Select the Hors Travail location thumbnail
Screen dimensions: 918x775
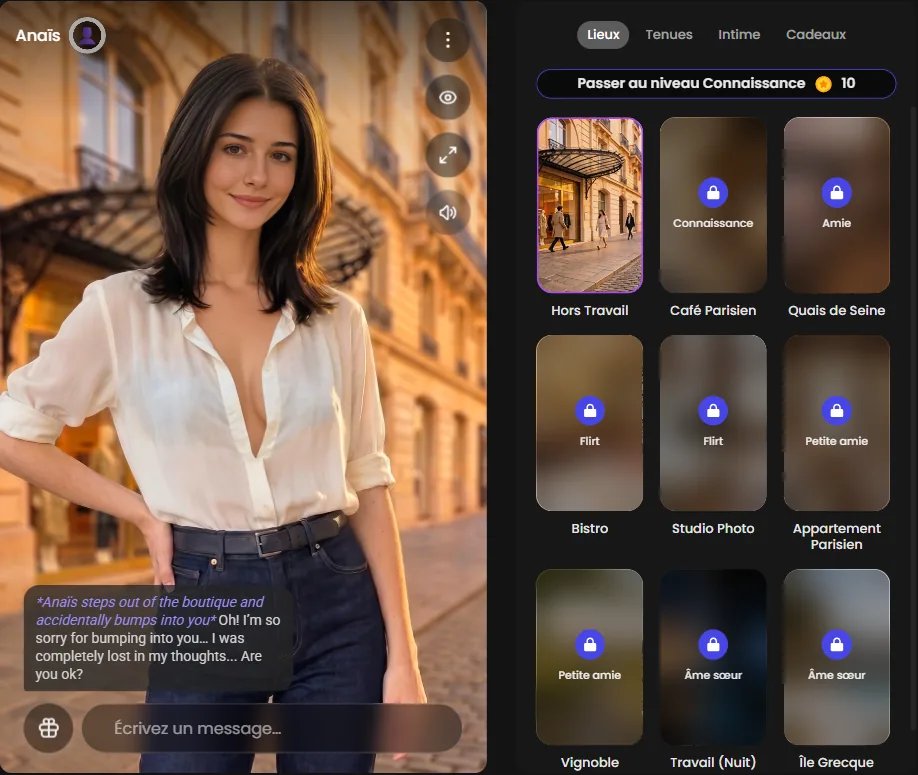tap(590, 205)
